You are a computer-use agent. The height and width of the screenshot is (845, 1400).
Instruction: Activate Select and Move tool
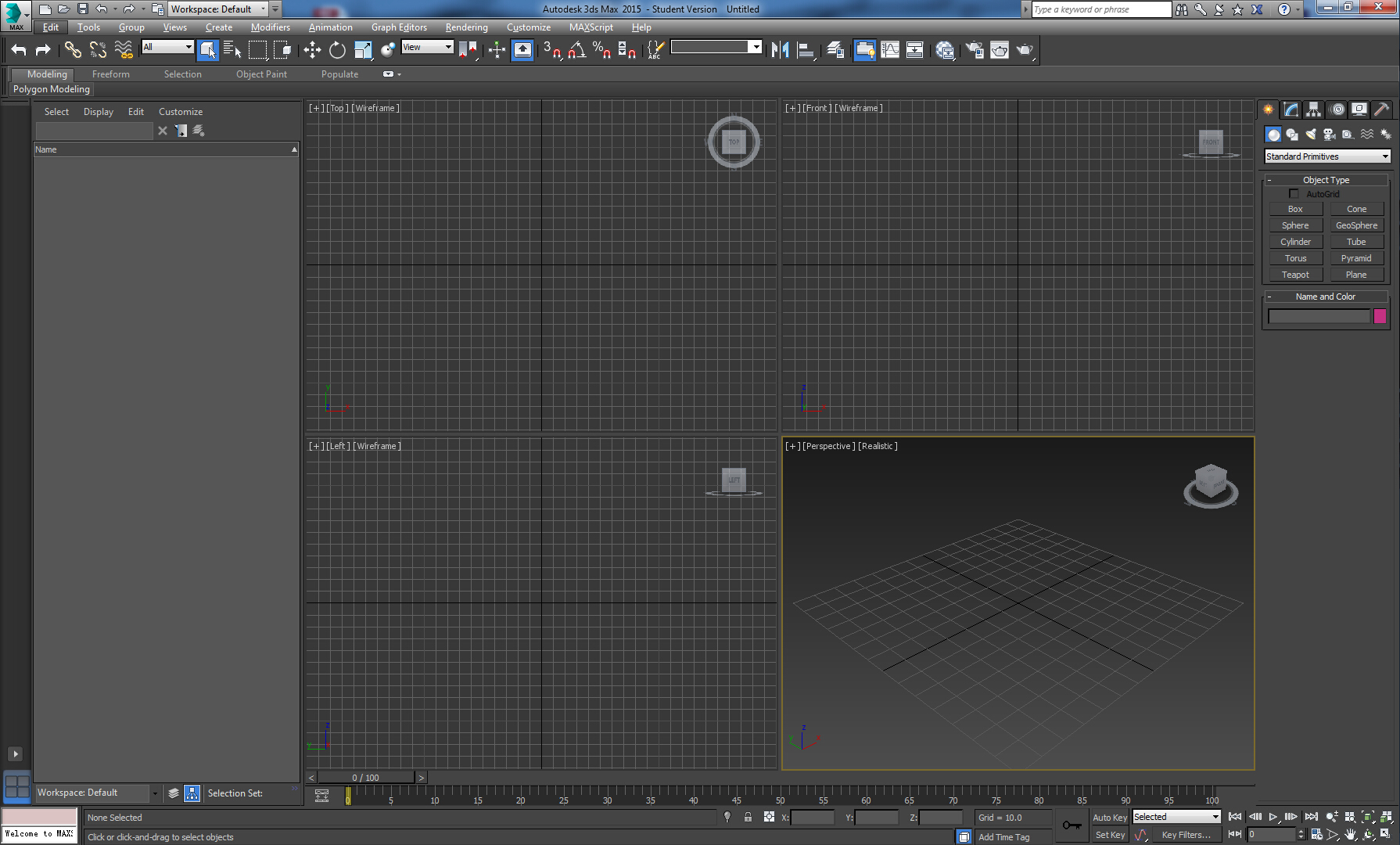[x=312, y=50]
